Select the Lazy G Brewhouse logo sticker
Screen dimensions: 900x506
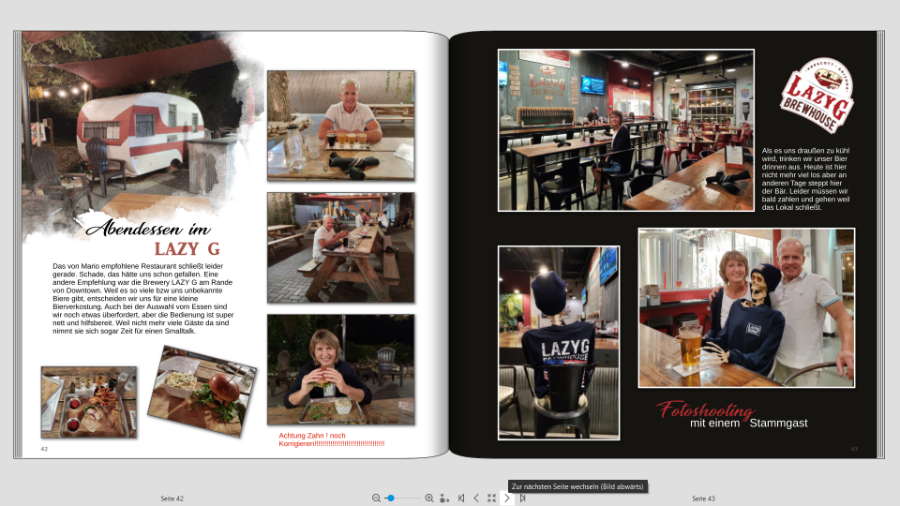(x=817, y=95)
